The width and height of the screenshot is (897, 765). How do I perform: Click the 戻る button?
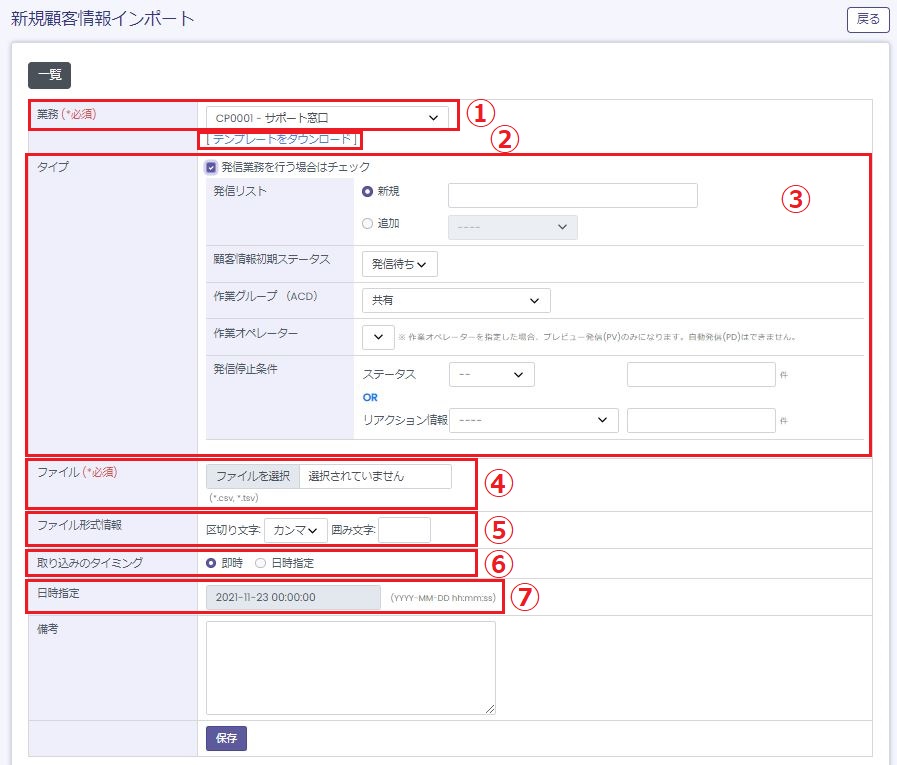[x=867, y=19]
